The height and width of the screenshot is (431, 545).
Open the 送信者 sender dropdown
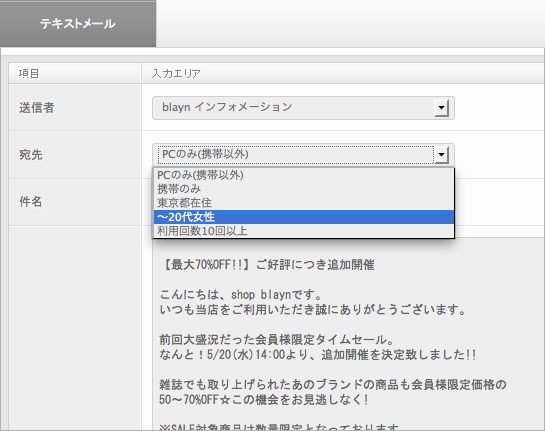[x=303, y=108]
